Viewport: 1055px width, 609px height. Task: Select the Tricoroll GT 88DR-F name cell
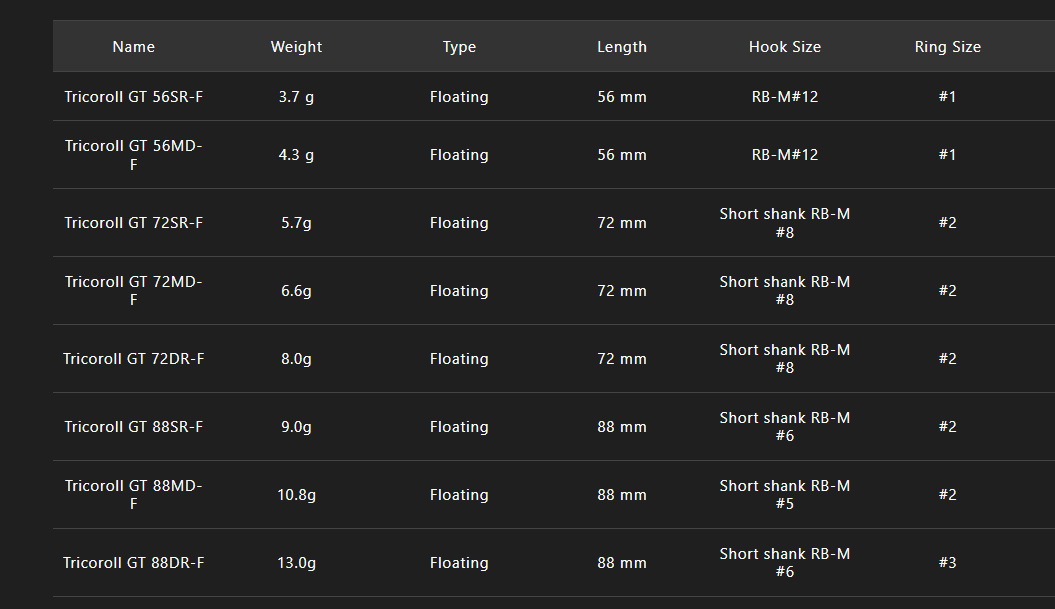coord(133,563)
